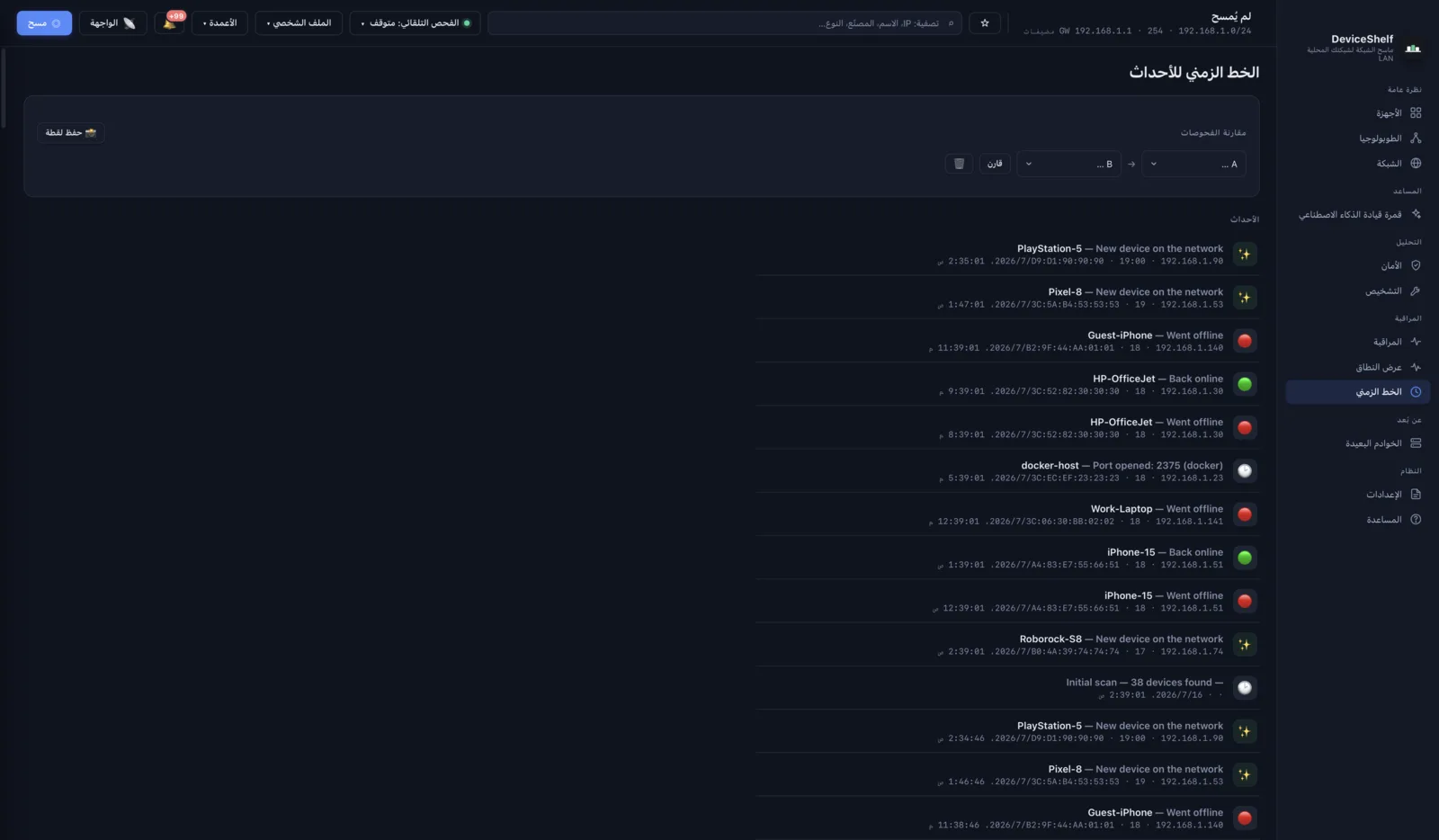Click green icon of iPhone-15 Back online
Viewport: 1439px width, 840px height.
coord(1245,558)
